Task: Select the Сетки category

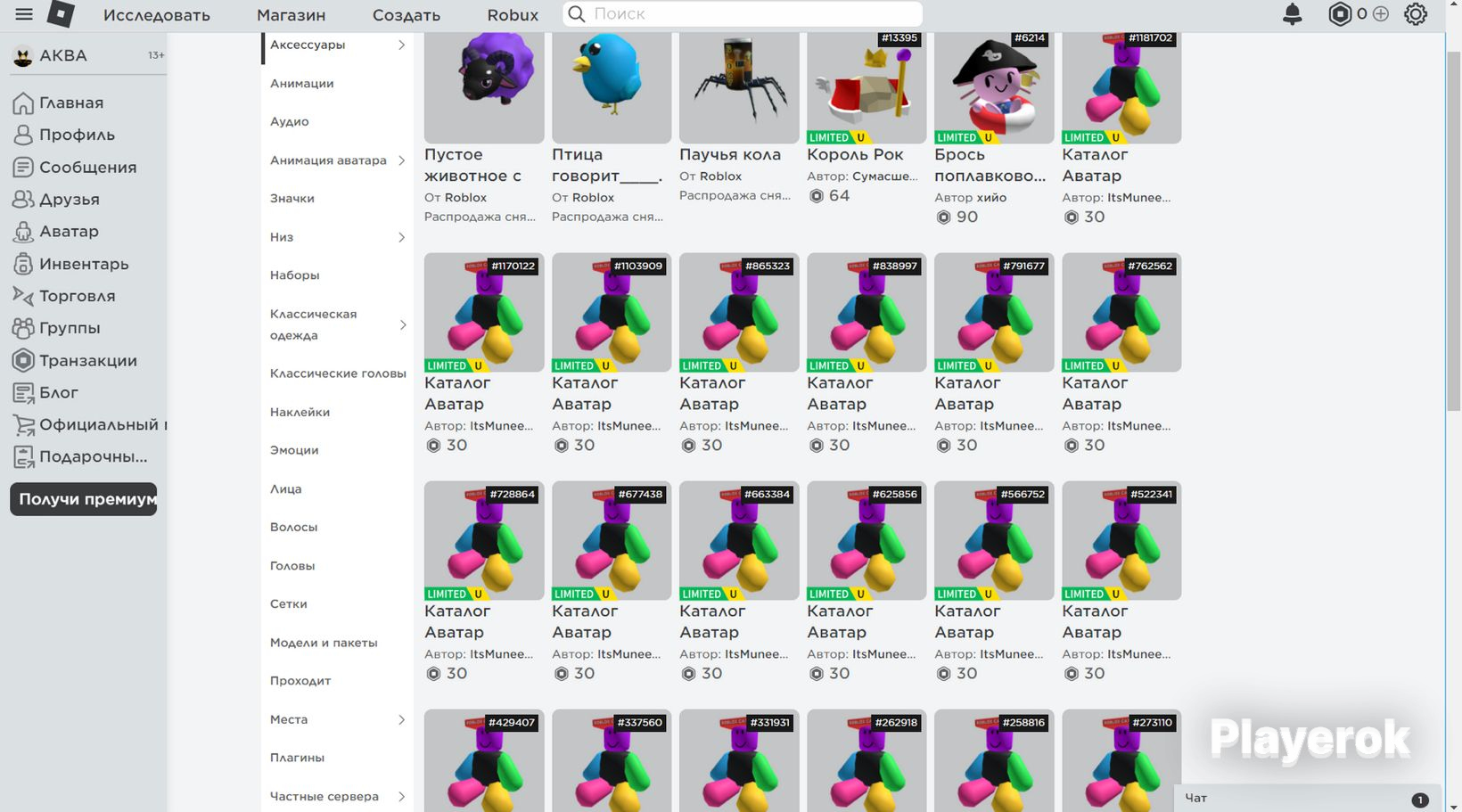Action: [x=289, y=604]
